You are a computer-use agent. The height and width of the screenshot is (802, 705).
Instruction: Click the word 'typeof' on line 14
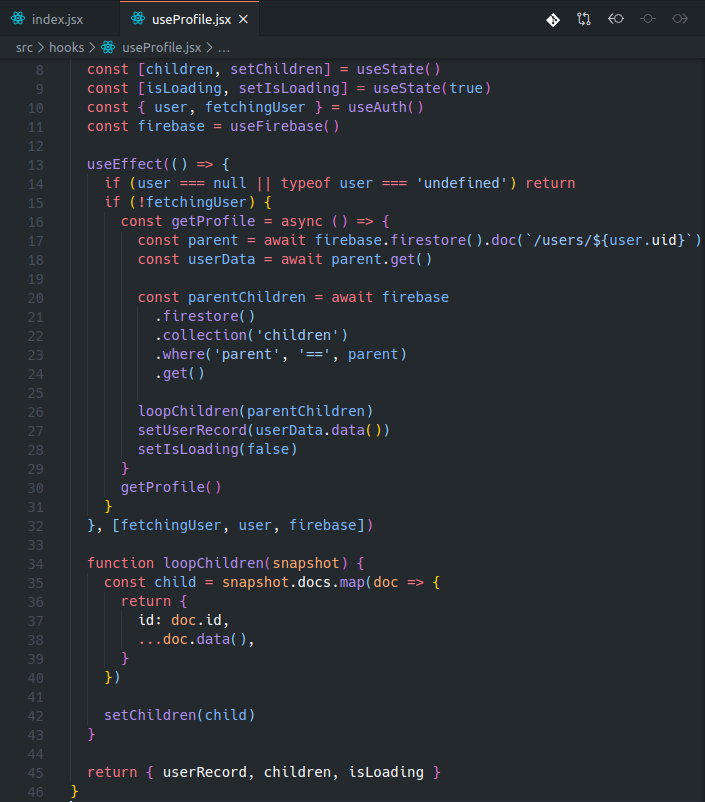[305, 184]
